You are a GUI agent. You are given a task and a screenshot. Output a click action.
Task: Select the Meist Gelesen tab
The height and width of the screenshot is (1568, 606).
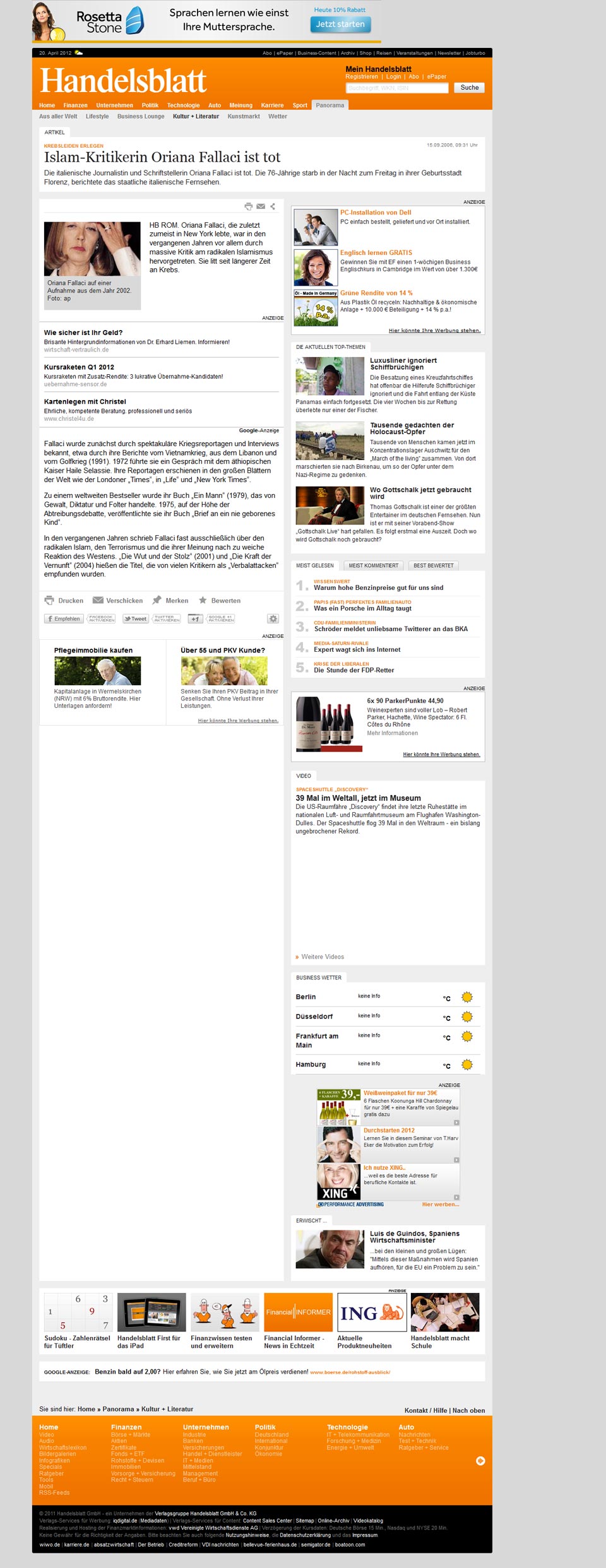click(x=315, y=565)
